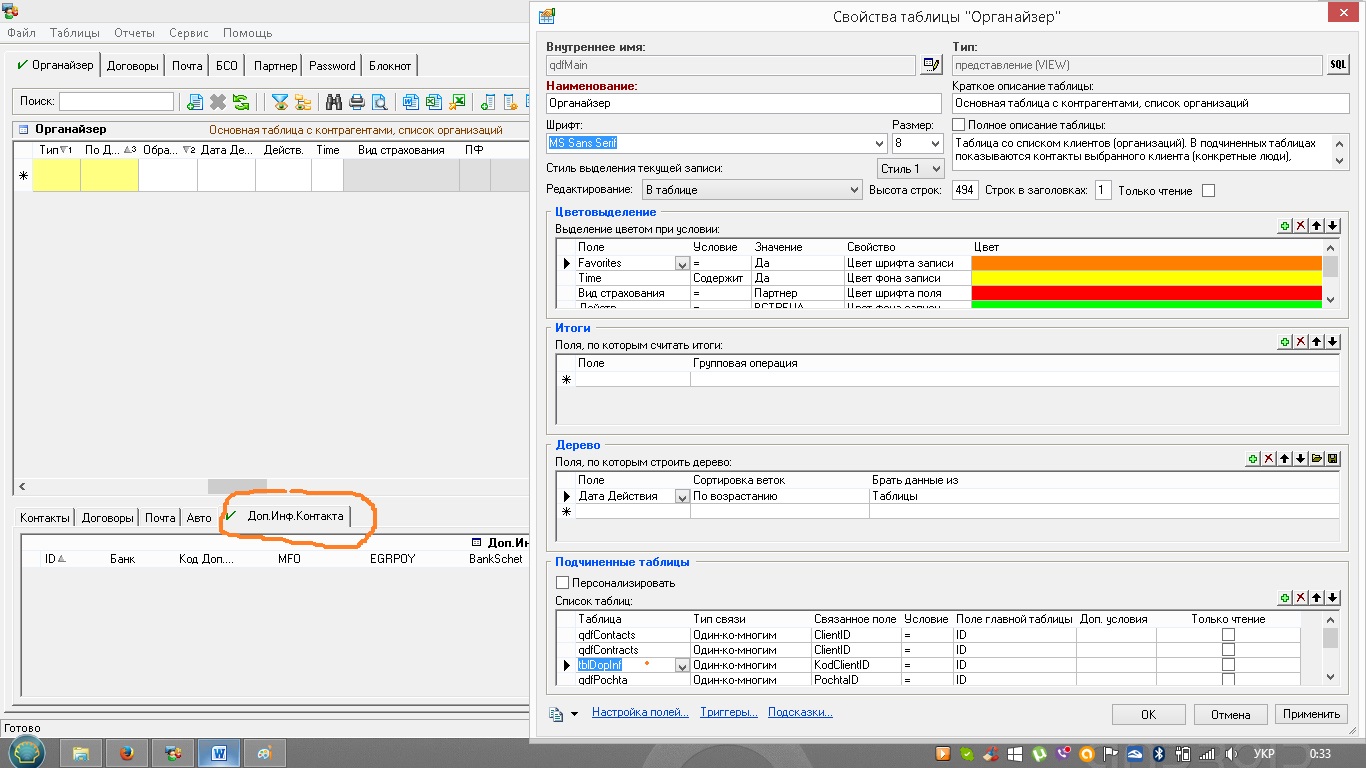
Task: Expand the Редактирование dropdown
Action: (853, 190)
